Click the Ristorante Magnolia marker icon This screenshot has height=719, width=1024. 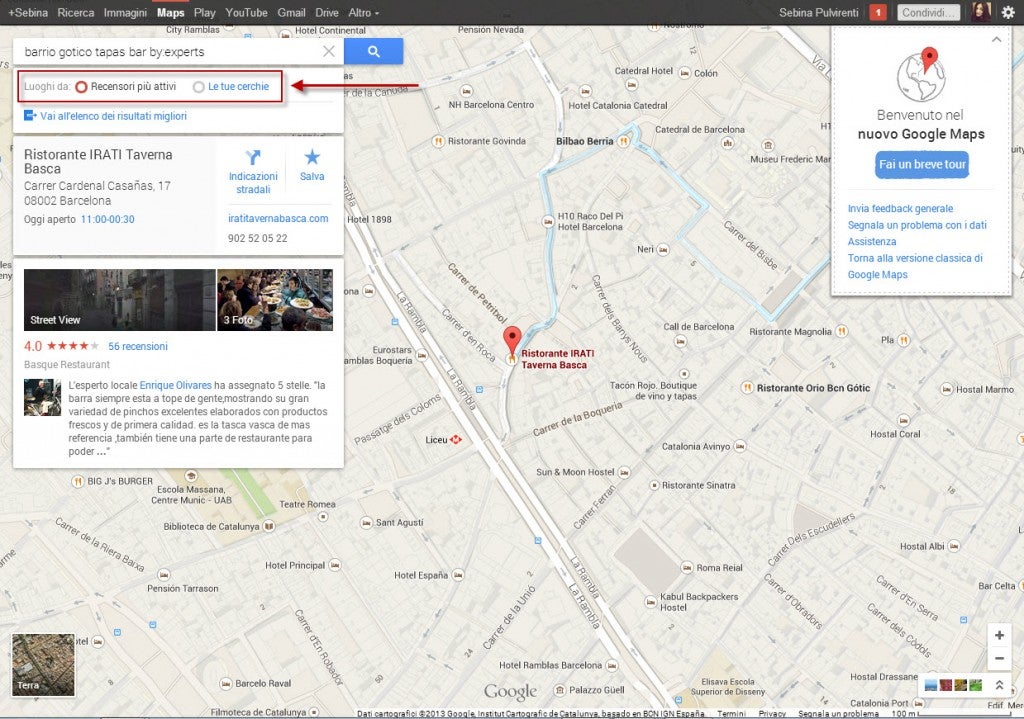[842, 331]
